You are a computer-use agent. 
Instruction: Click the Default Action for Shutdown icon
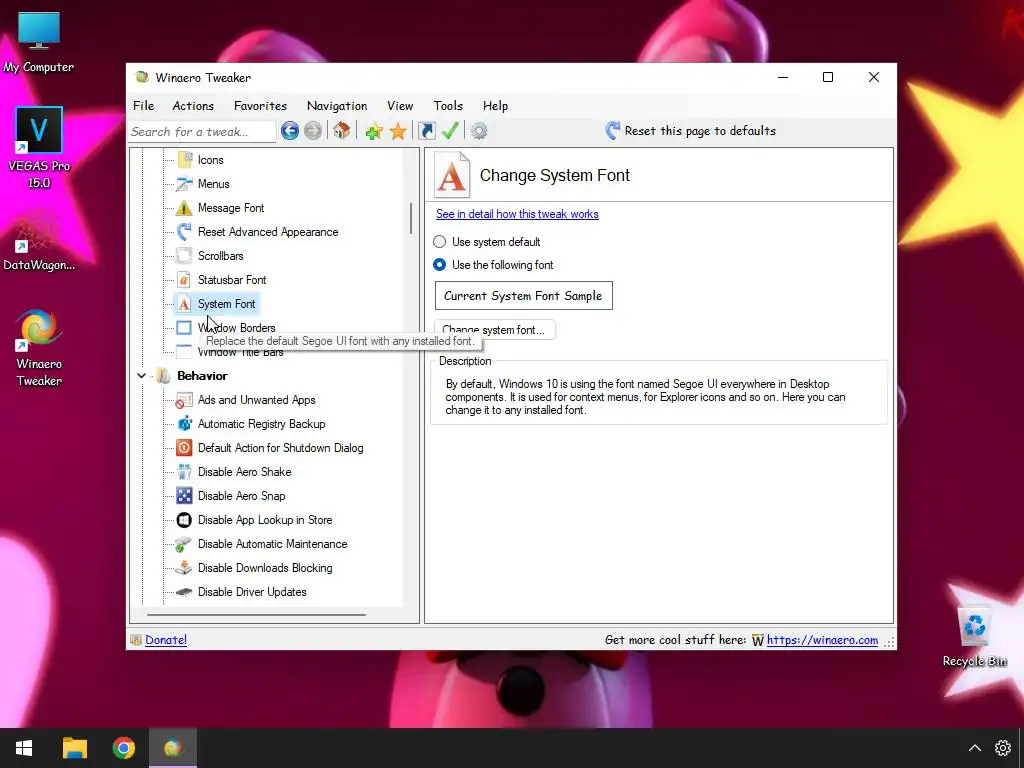pyautogui.click(x=185, y=448)
